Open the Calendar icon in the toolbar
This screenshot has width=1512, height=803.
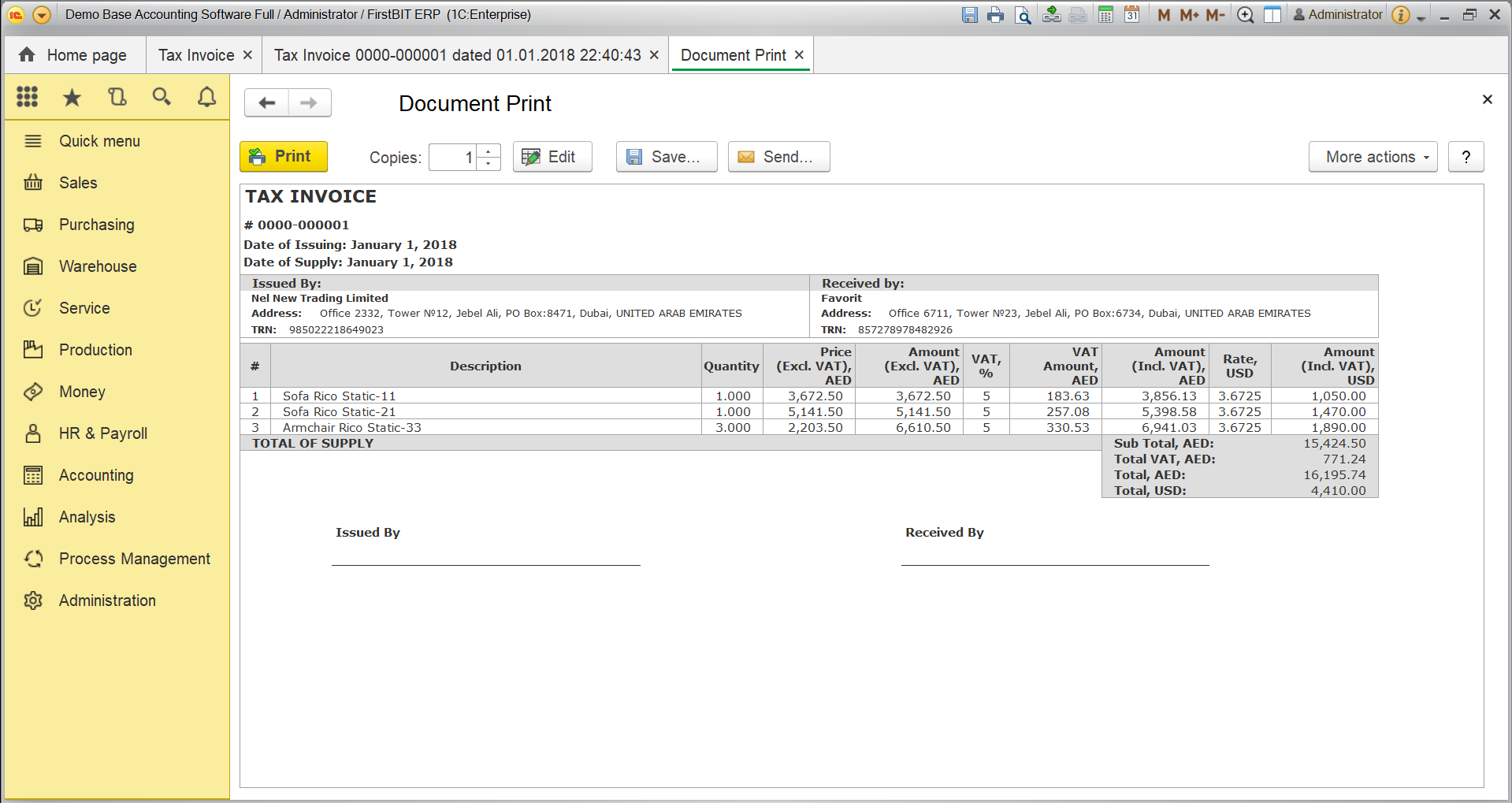(x=1131, y=14)
